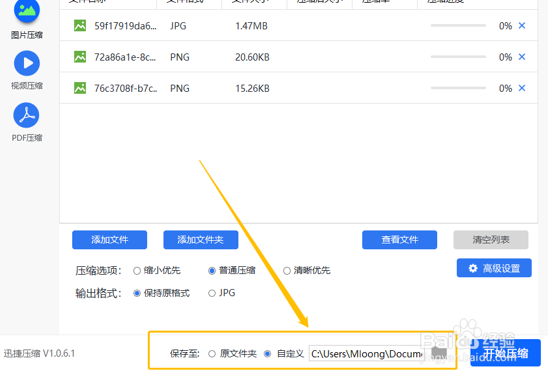This screenshot has width=548, height=377.
Task: Click the image icon of the 59f17919da6 file
Action: [80, 26]
